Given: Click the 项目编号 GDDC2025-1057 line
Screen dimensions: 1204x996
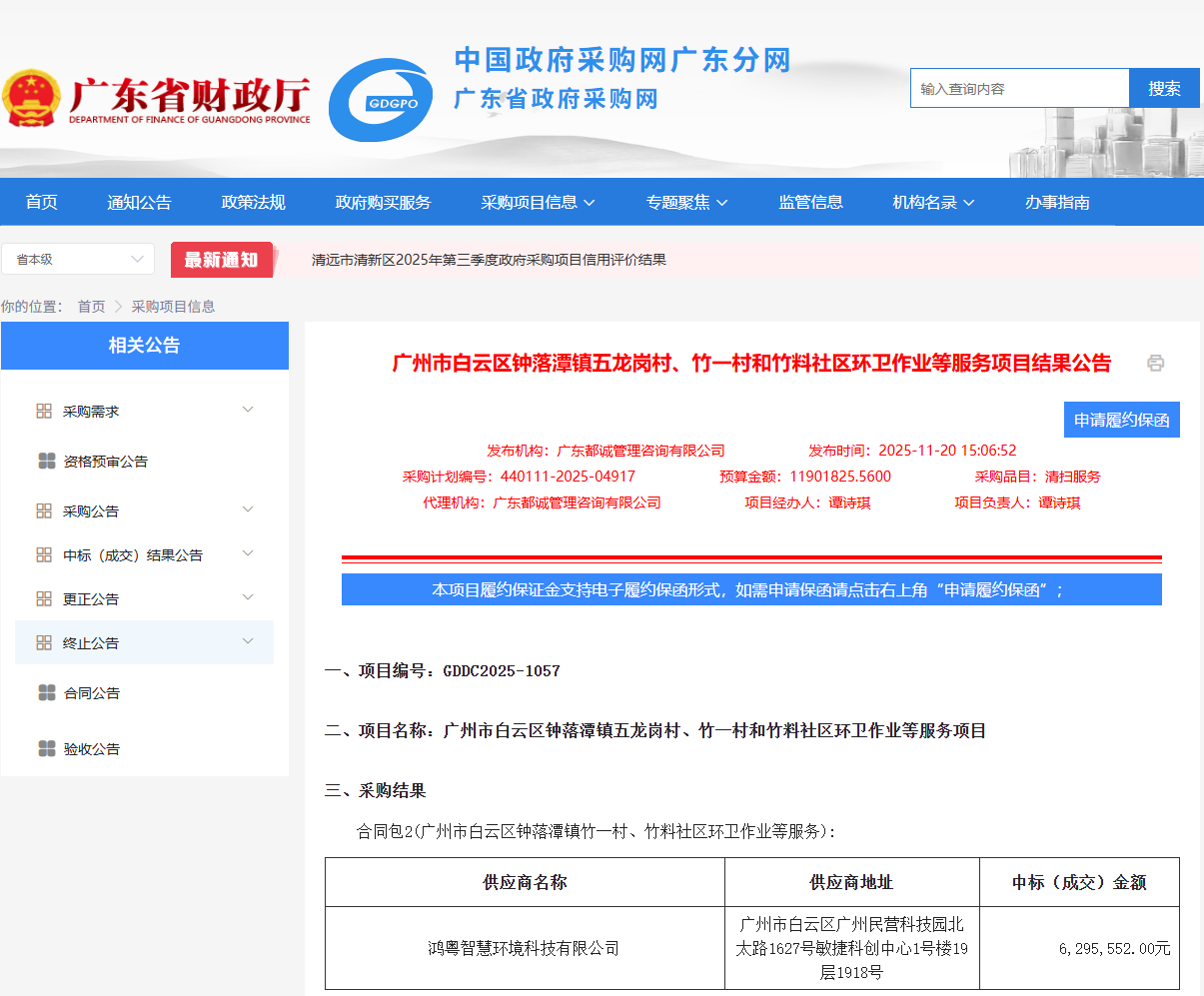Looking at the screenshot, I should coord(443,671).
